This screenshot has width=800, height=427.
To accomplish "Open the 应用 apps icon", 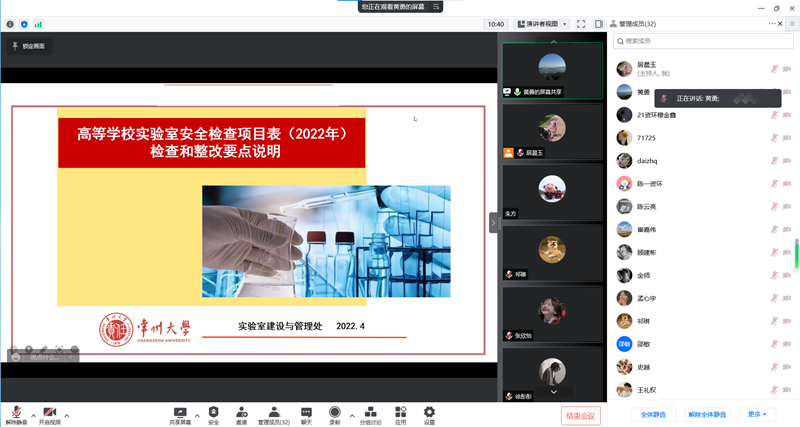I will click(400, 415).
